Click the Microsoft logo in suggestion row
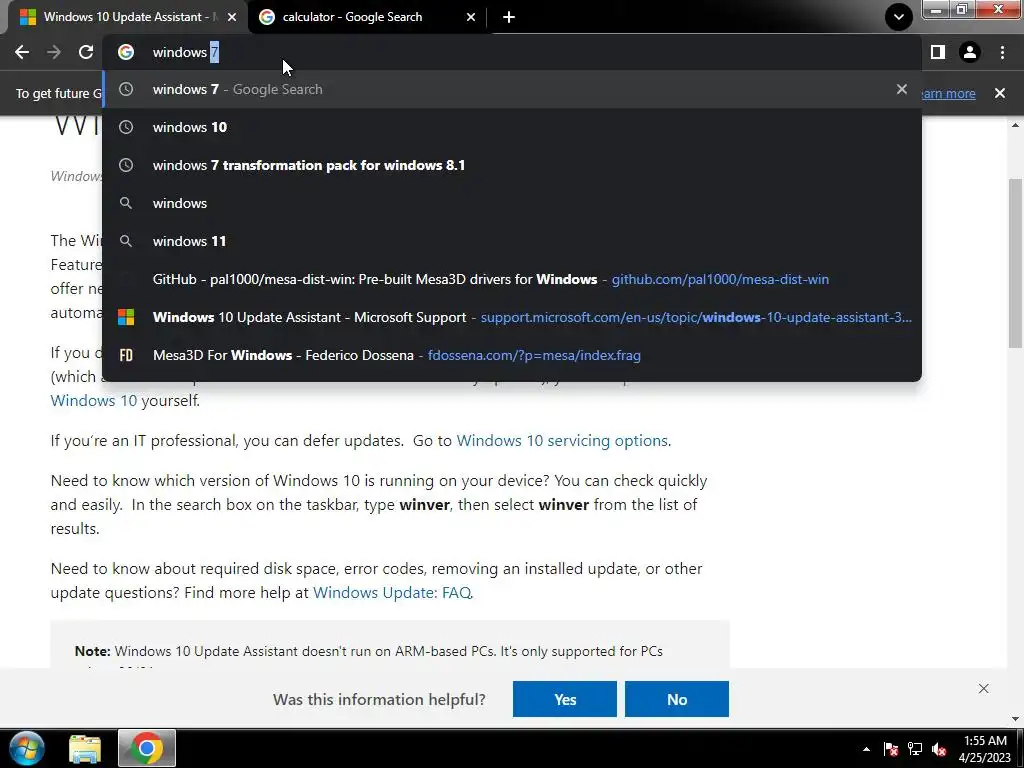 (126, 317)
